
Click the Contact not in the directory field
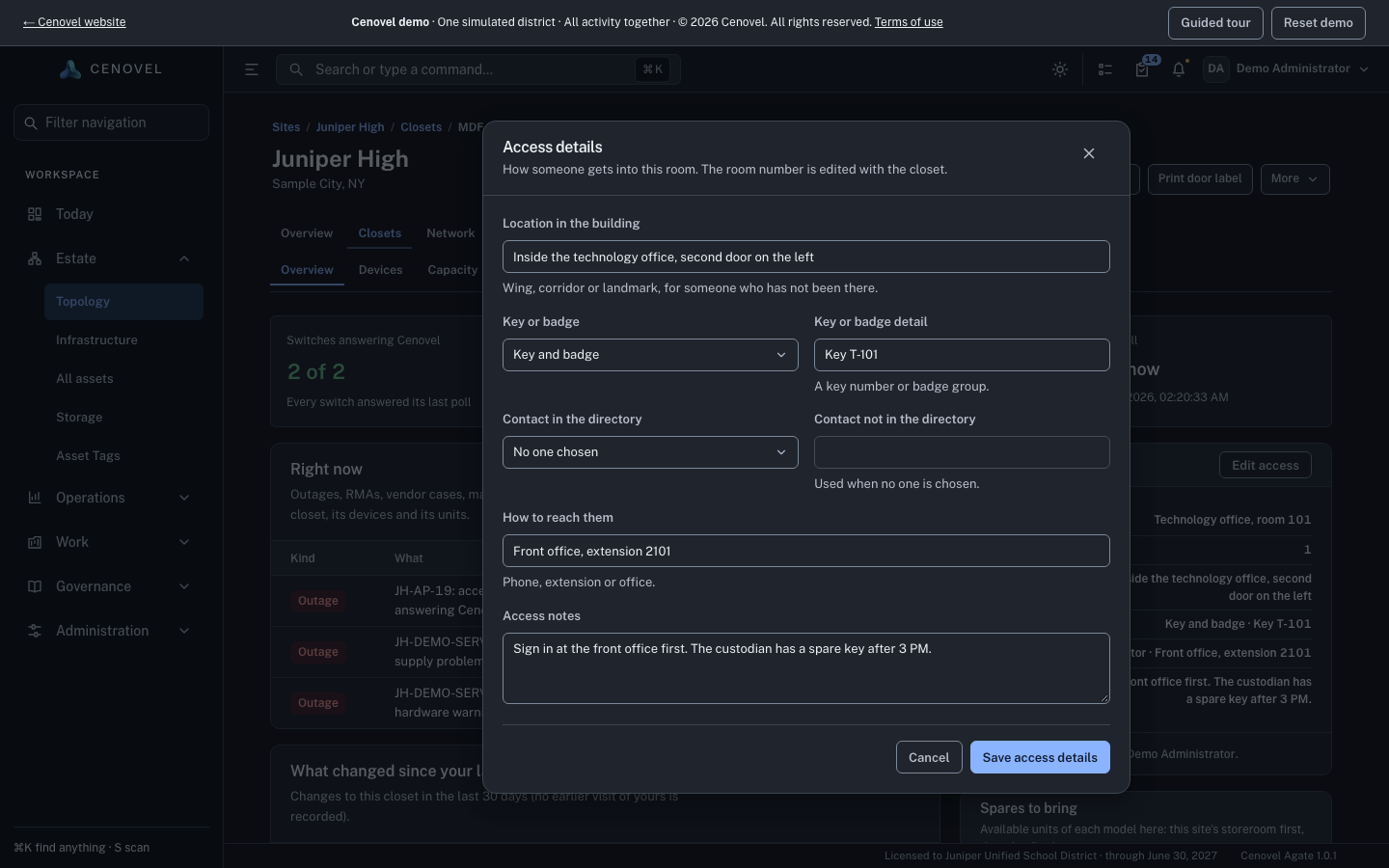click(962, 452)
